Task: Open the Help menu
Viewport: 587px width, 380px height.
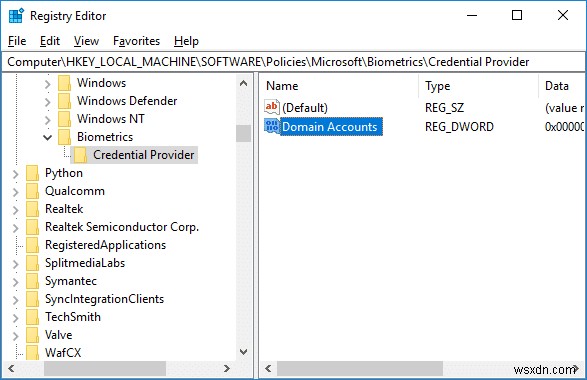Action: [x=186, y=41]
